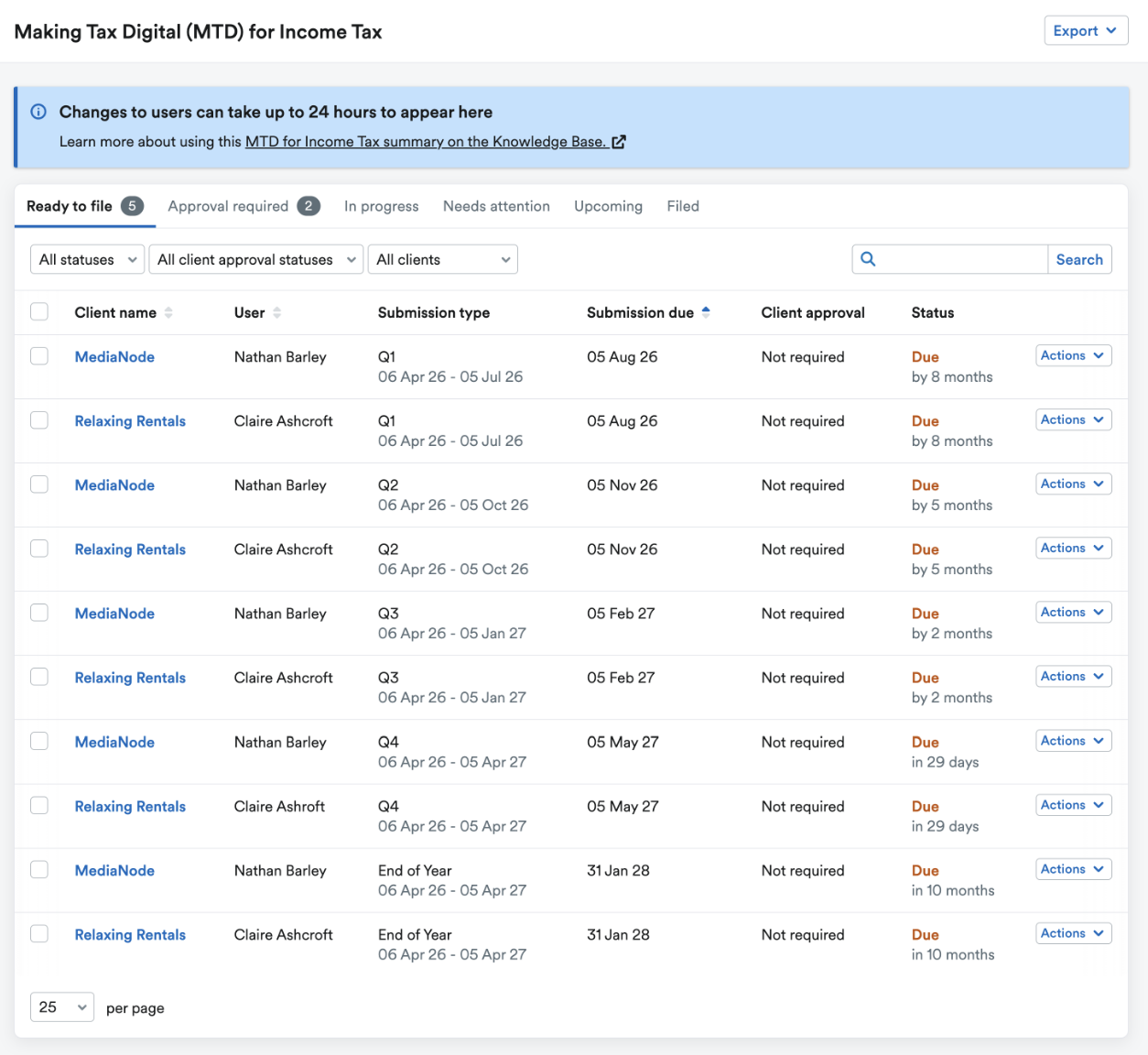Sort by Client name column arrows

pos(168,313)
